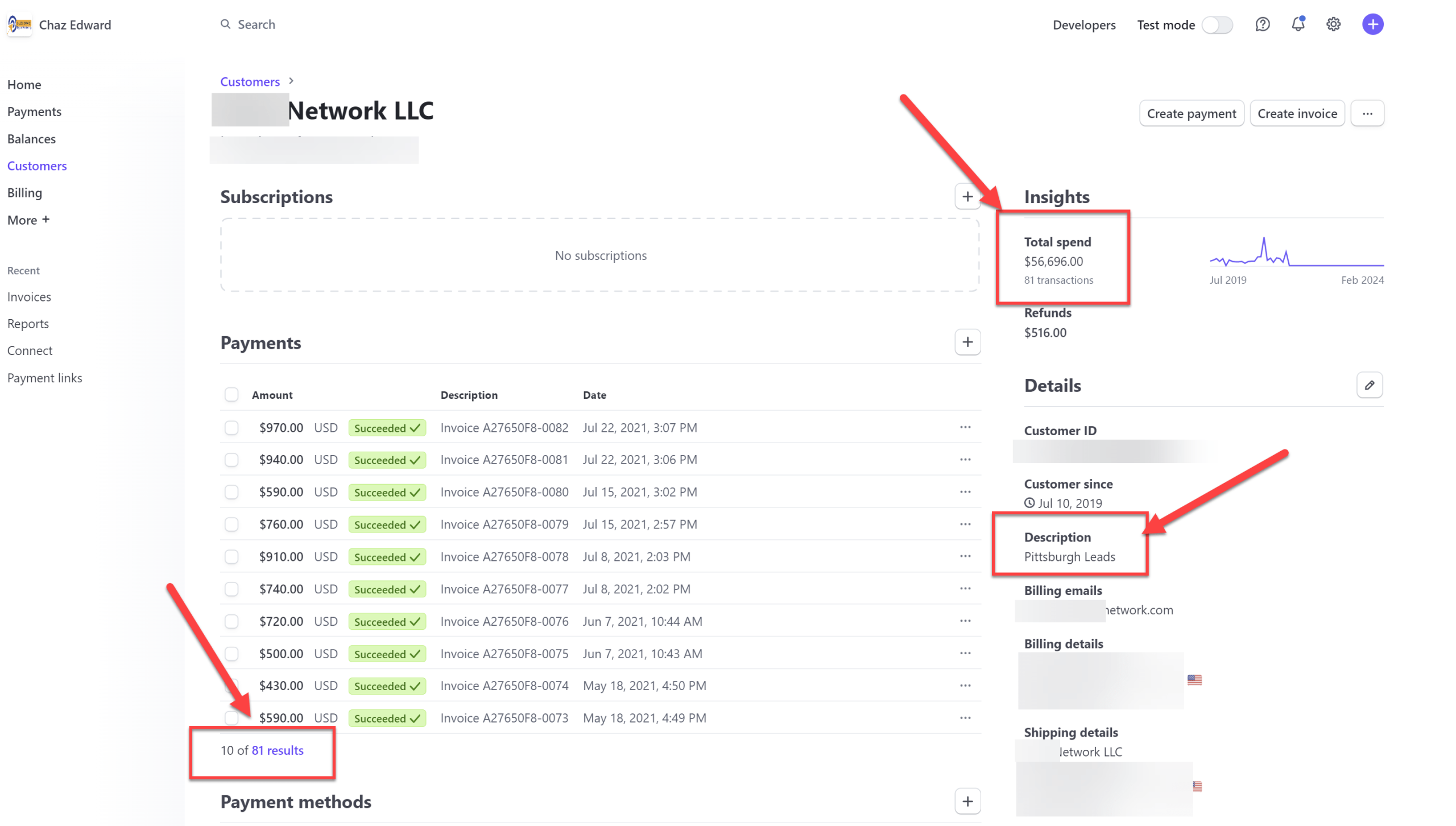Open the Developers link
The height and width of the screenshot is (826, 1456).
click(x=1083, y=25)
